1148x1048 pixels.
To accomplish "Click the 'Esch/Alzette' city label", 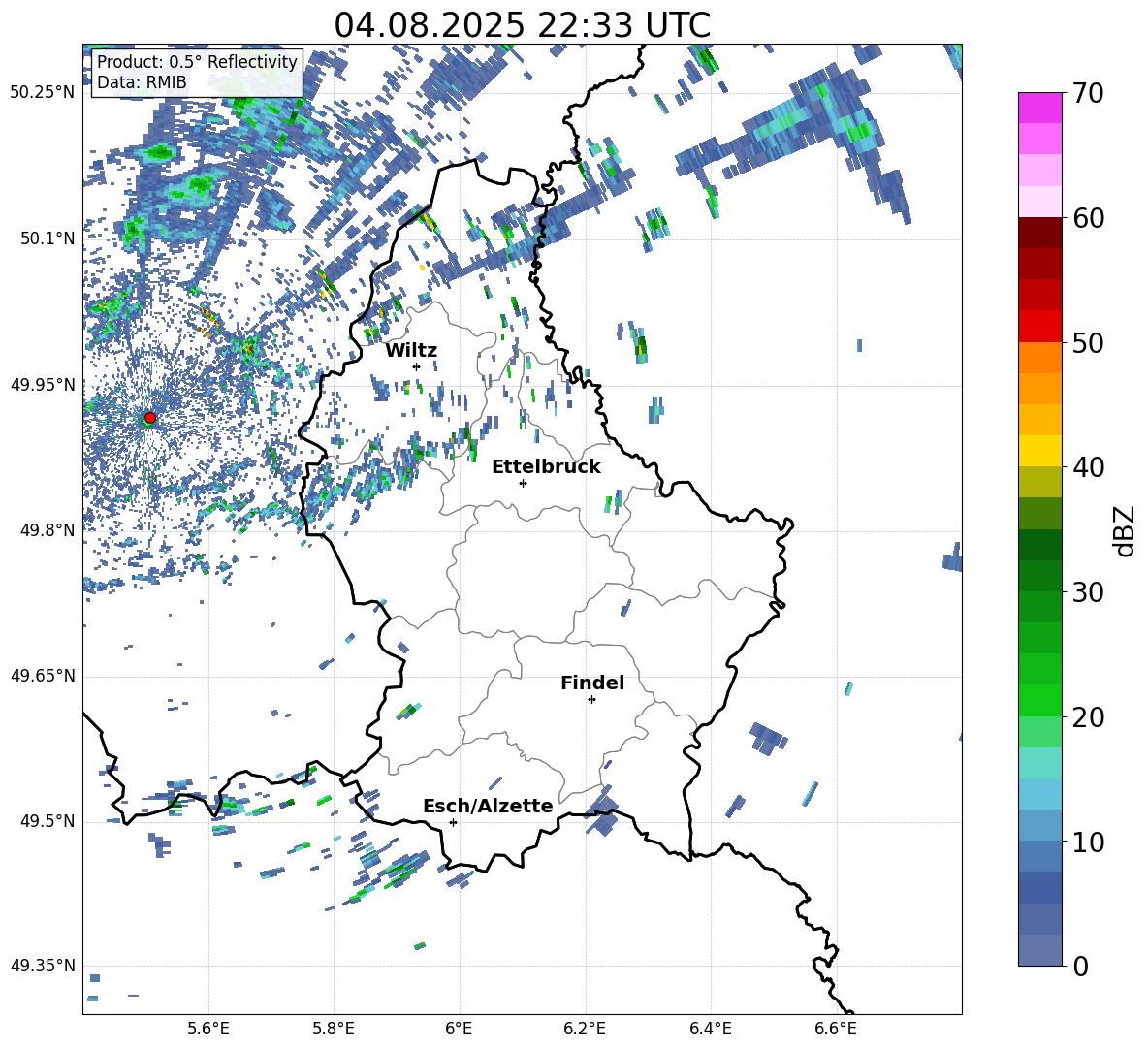I will pos(488,806).
